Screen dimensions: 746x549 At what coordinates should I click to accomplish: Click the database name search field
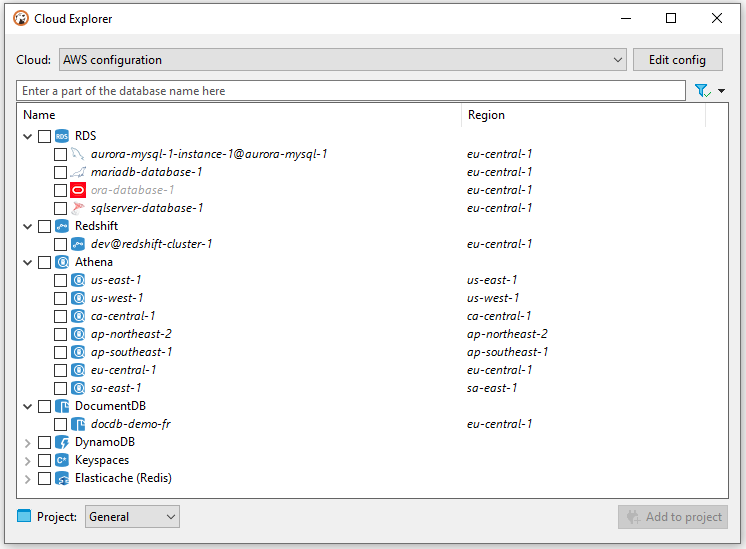tap(350, 91)
